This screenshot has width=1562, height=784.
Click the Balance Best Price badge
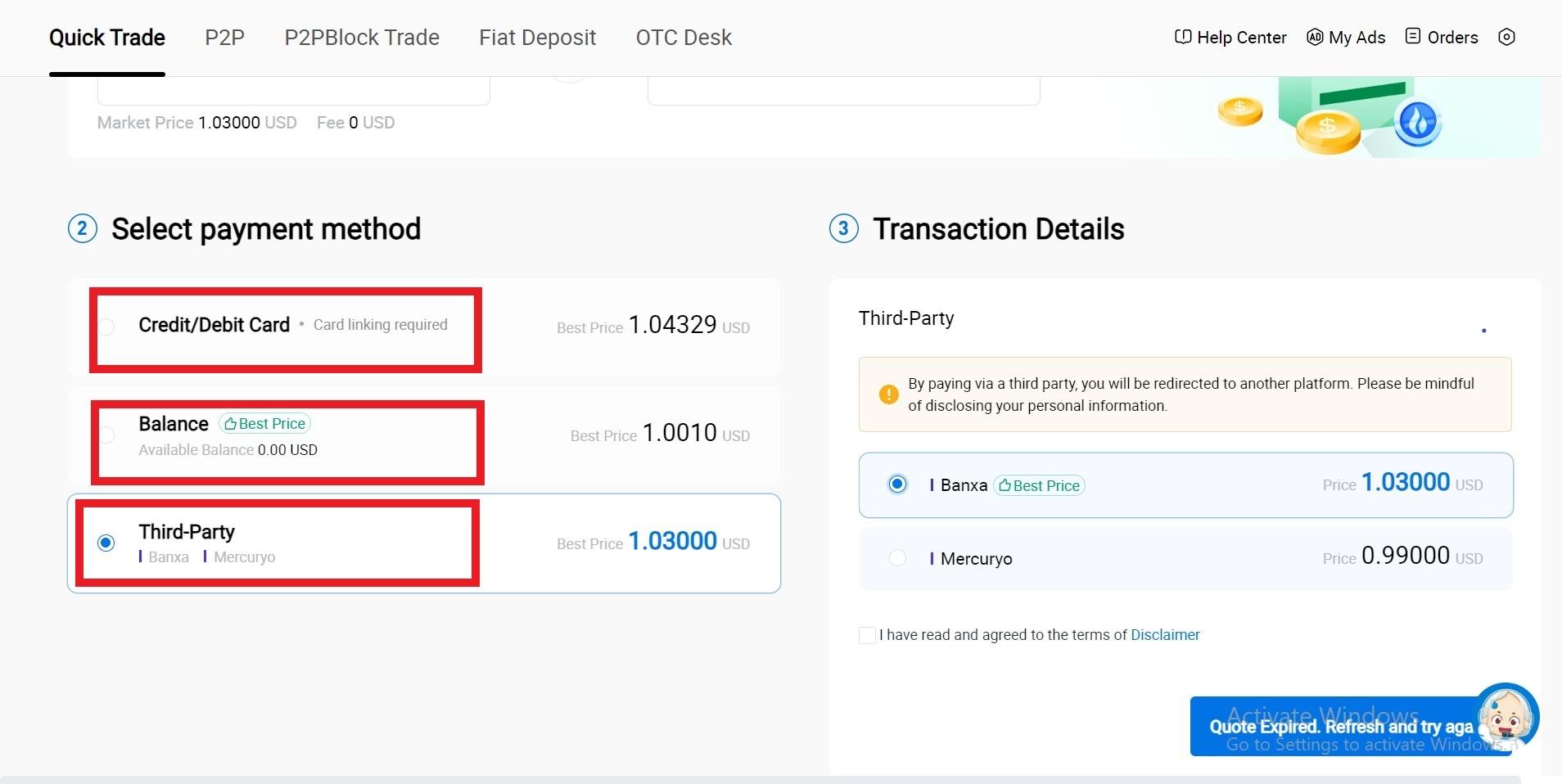click(264, 423)
